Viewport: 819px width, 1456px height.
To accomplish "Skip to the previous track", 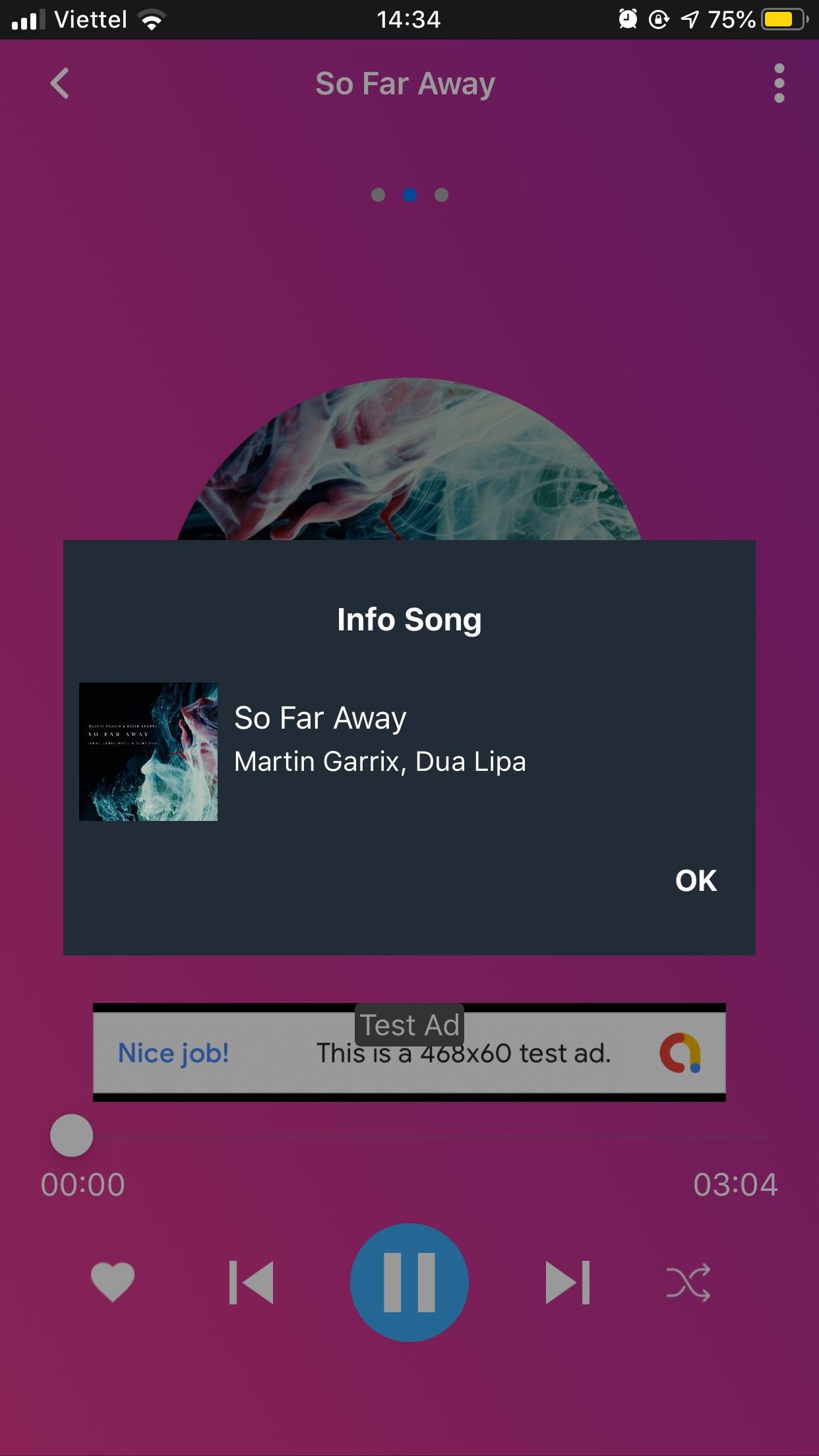I will [251, 1282].
